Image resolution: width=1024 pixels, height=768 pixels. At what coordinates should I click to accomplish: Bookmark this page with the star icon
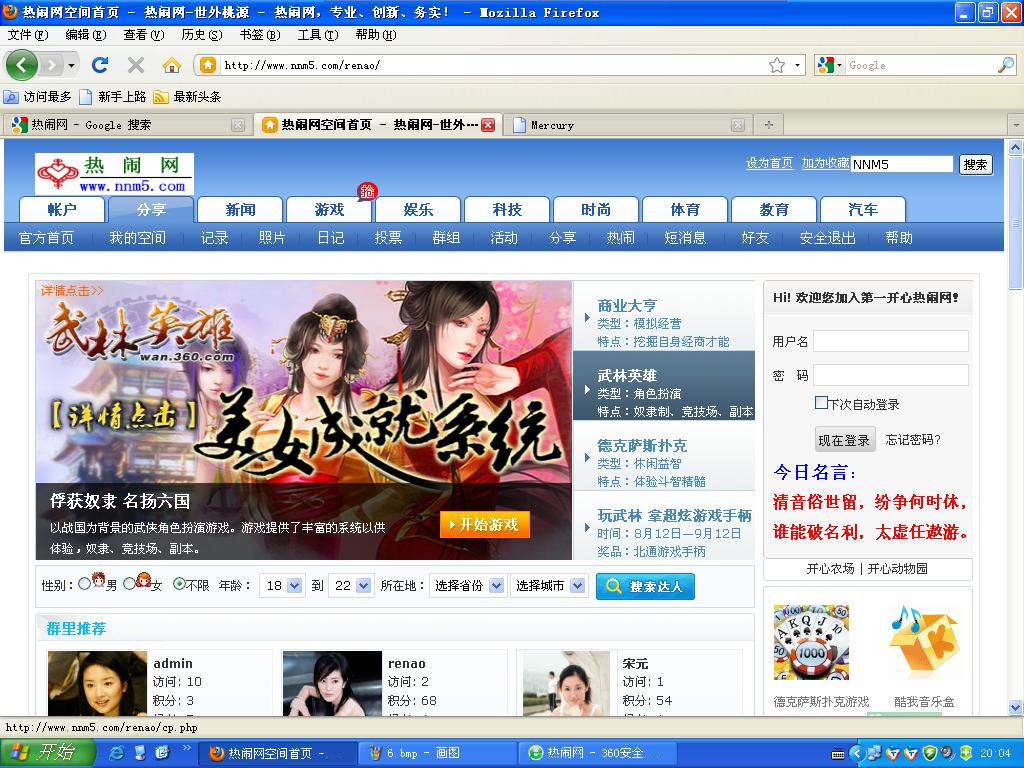point(776,65)
